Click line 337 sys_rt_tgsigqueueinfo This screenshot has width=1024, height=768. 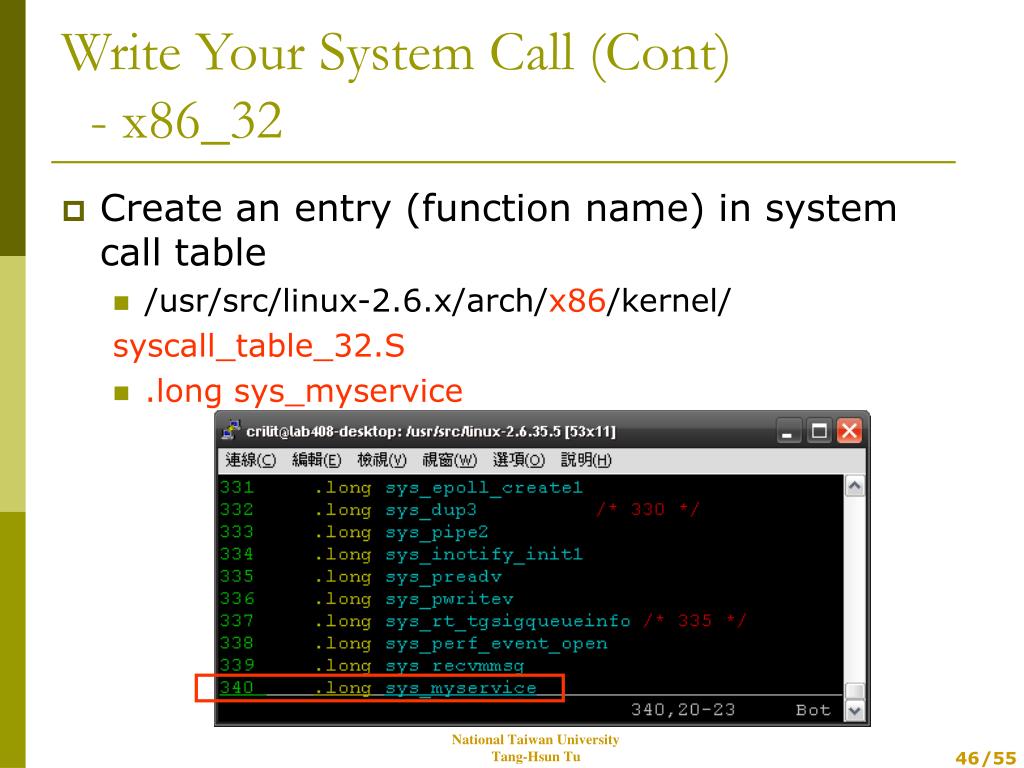425,620
